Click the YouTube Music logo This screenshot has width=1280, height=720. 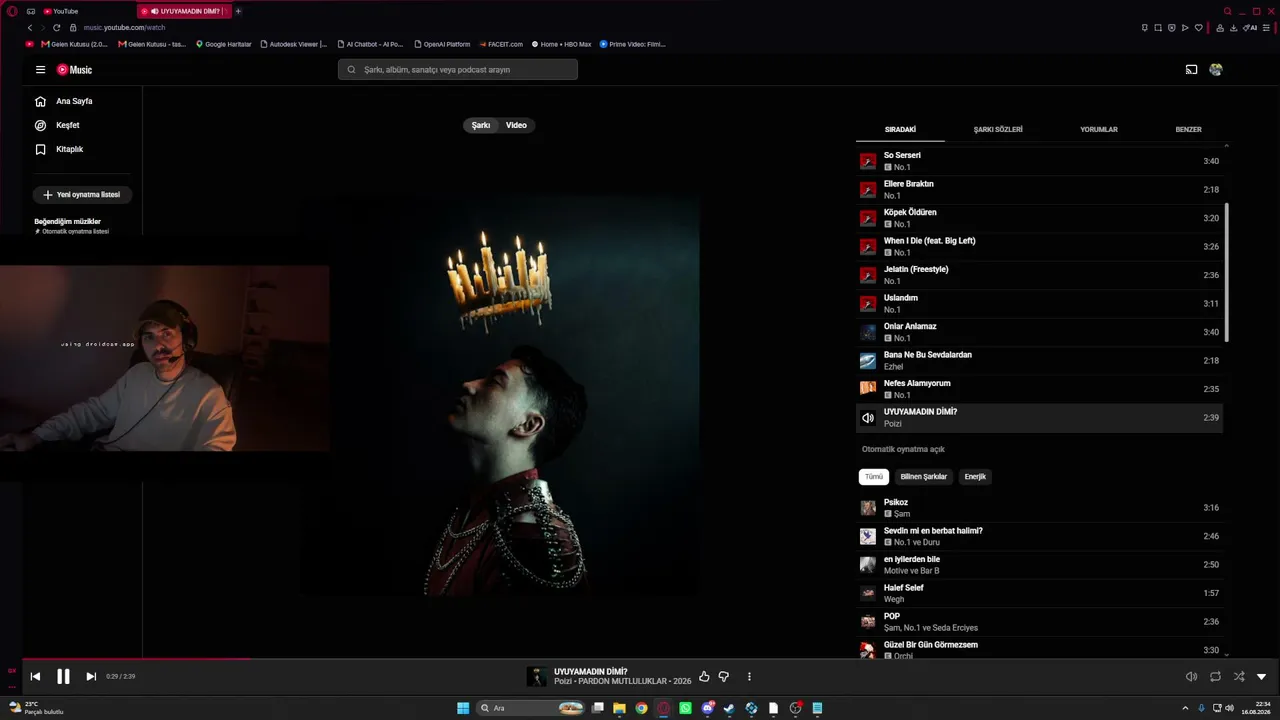[74, 70]
